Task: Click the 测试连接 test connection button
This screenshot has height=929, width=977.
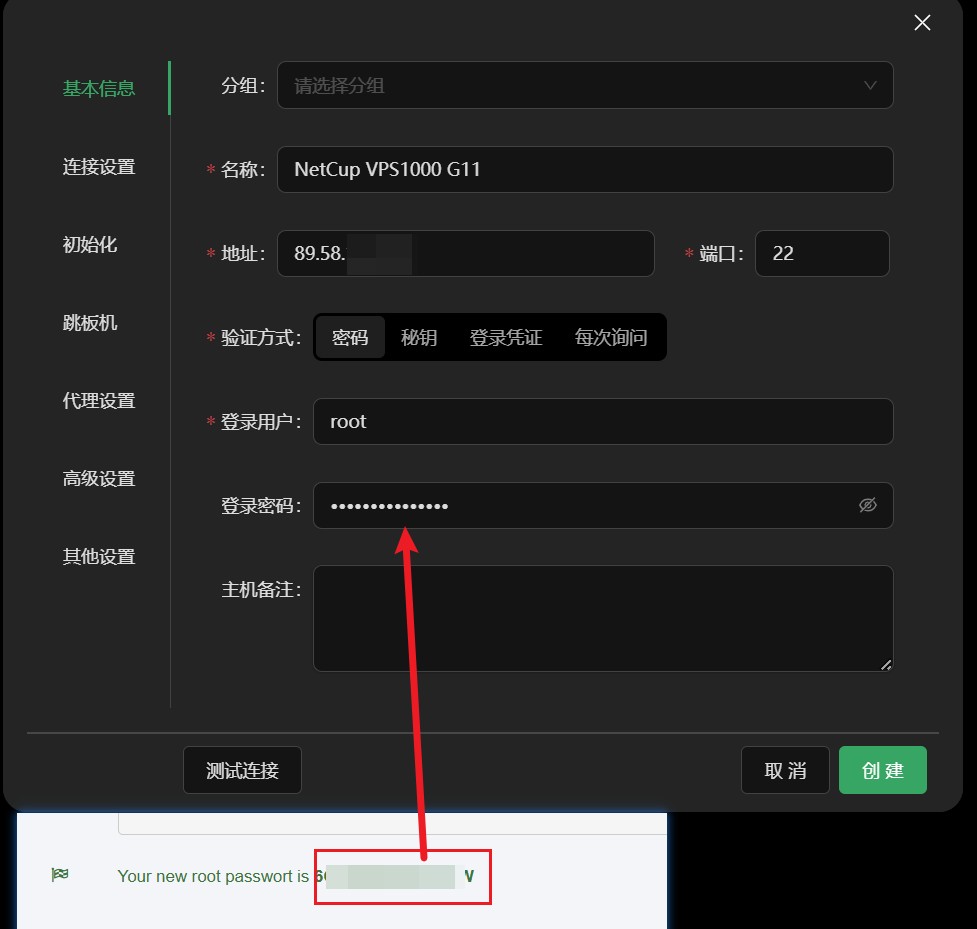Action: coord(242,770)
